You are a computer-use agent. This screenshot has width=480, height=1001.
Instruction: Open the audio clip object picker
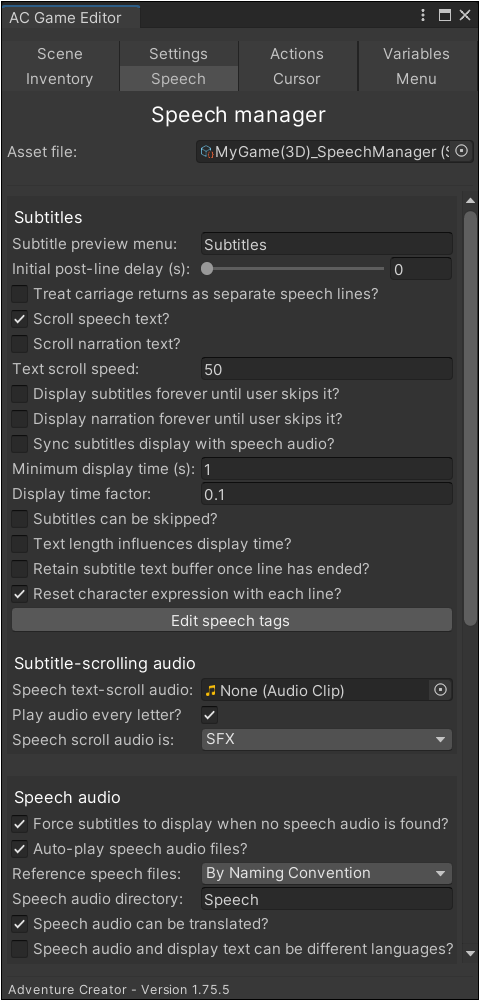coord(440,690)
